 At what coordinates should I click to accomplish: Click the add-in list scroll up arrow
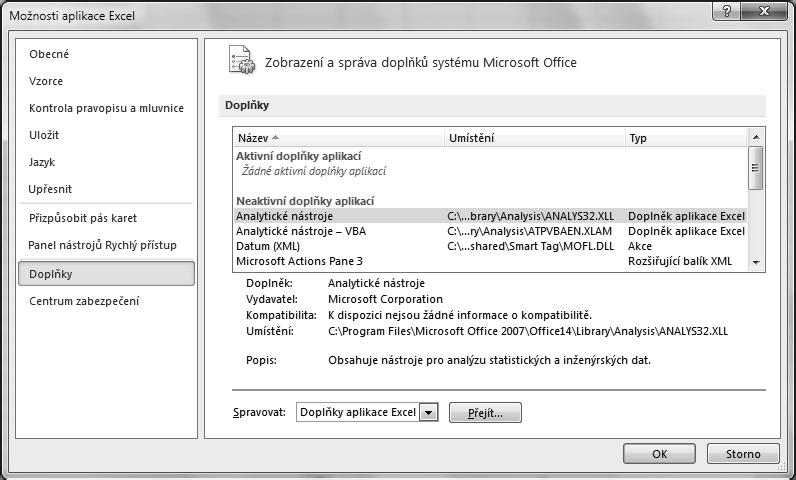756,137
